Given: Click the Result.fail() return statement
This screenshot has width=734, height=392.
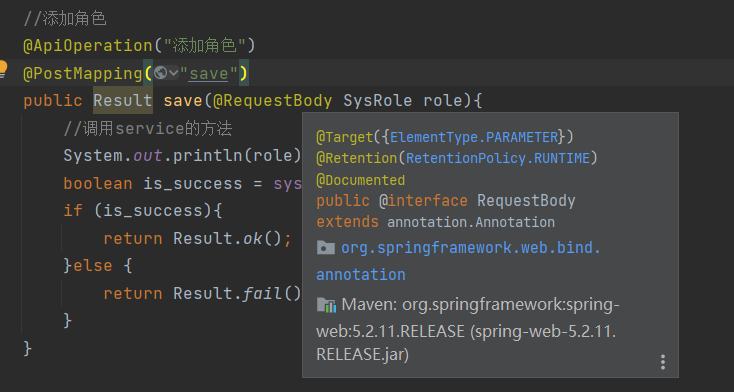Looking at the screenshot, I should [202, 294].
